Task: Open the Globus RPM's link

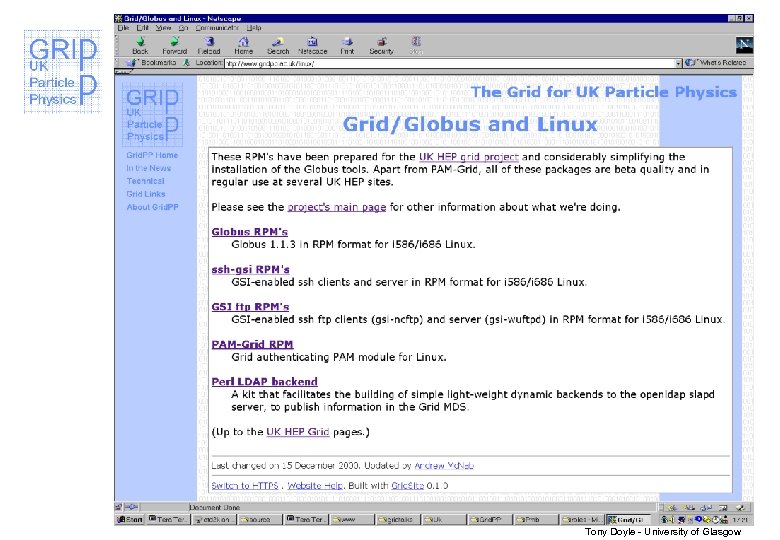Action: (x=249, y=232)
